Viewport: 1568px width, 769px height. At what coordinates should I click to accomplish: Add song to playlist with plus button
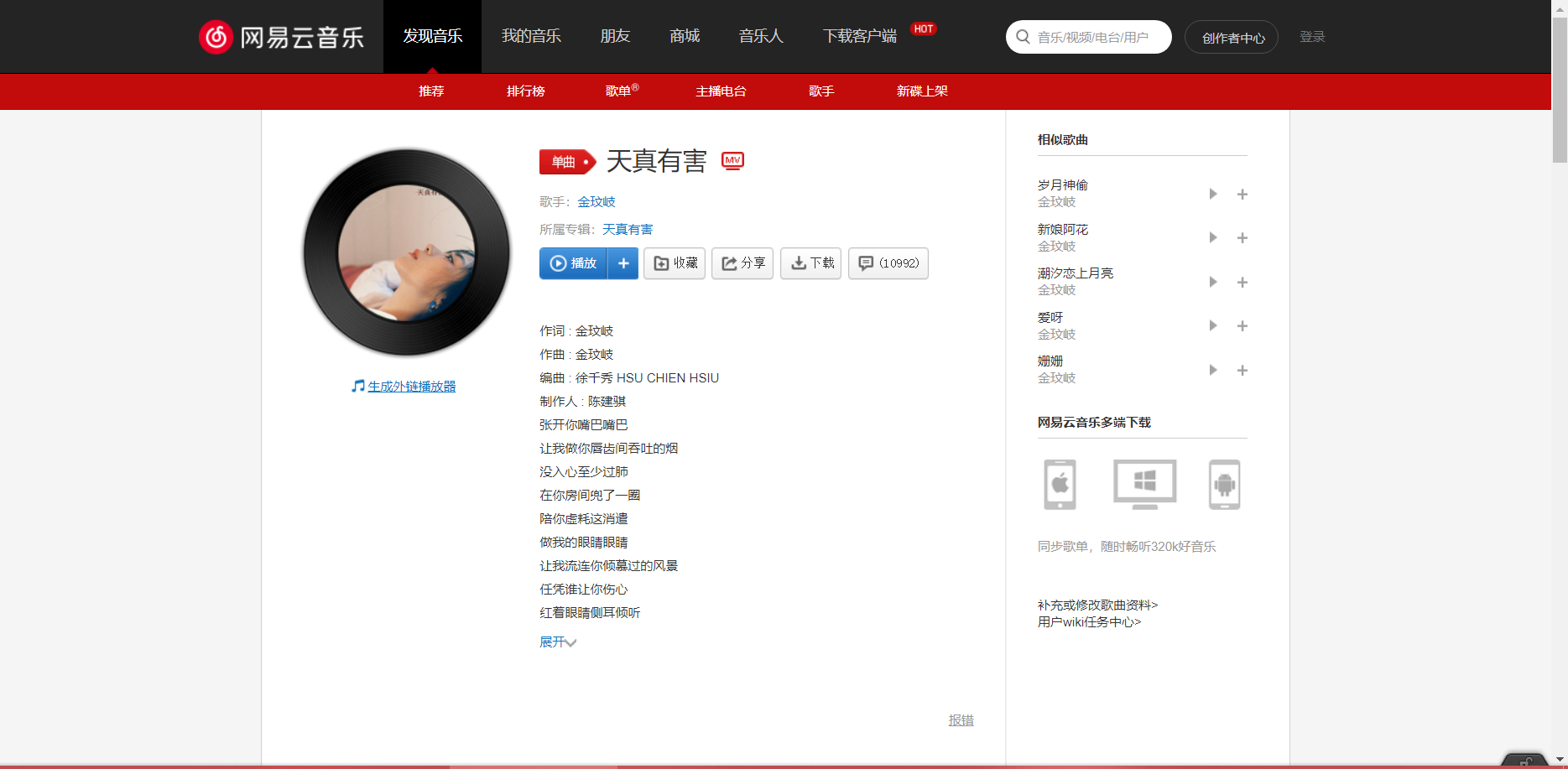623,263
